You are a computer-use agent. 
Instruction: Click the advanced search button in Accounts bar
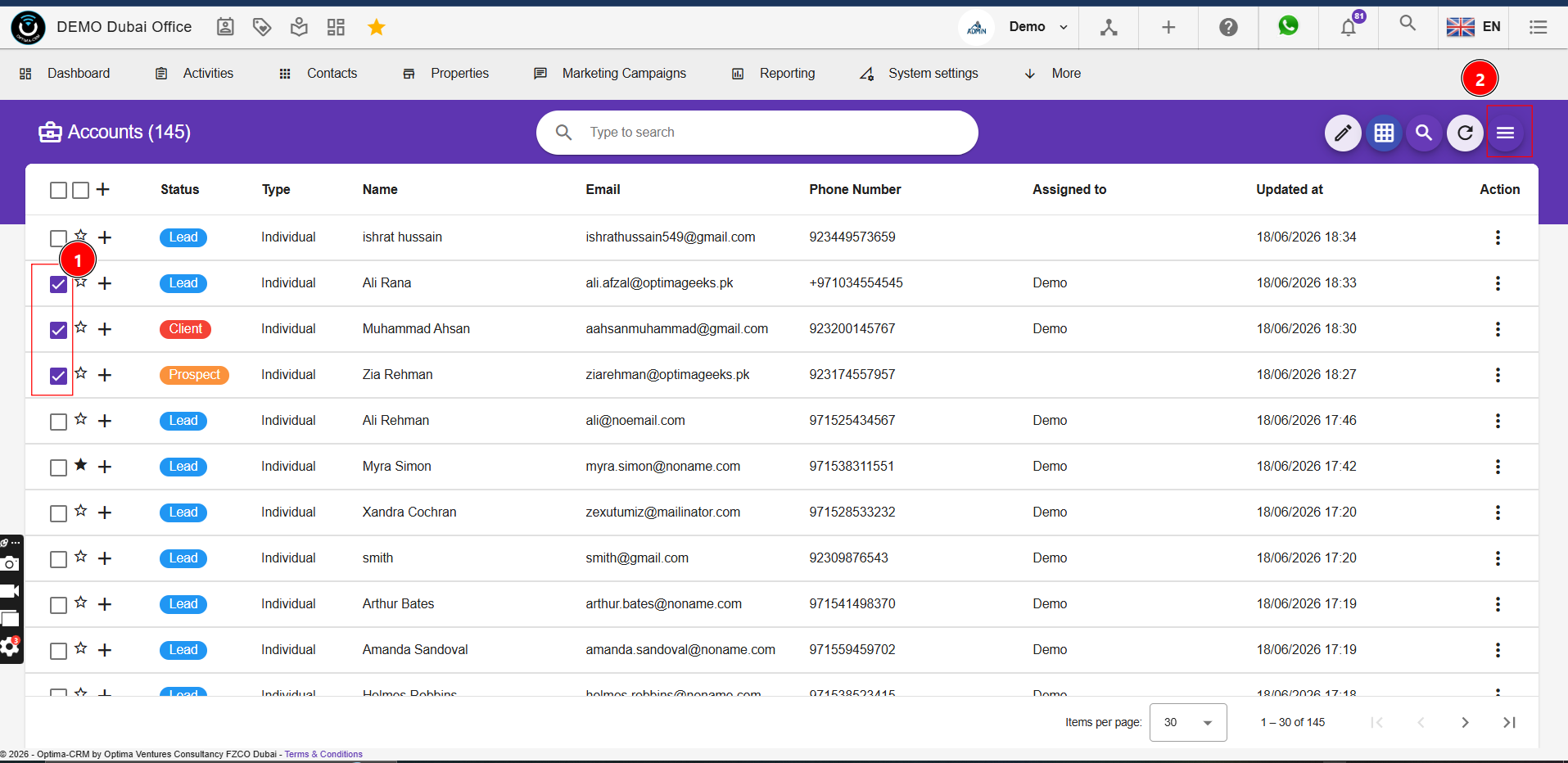coord(1424,133)
